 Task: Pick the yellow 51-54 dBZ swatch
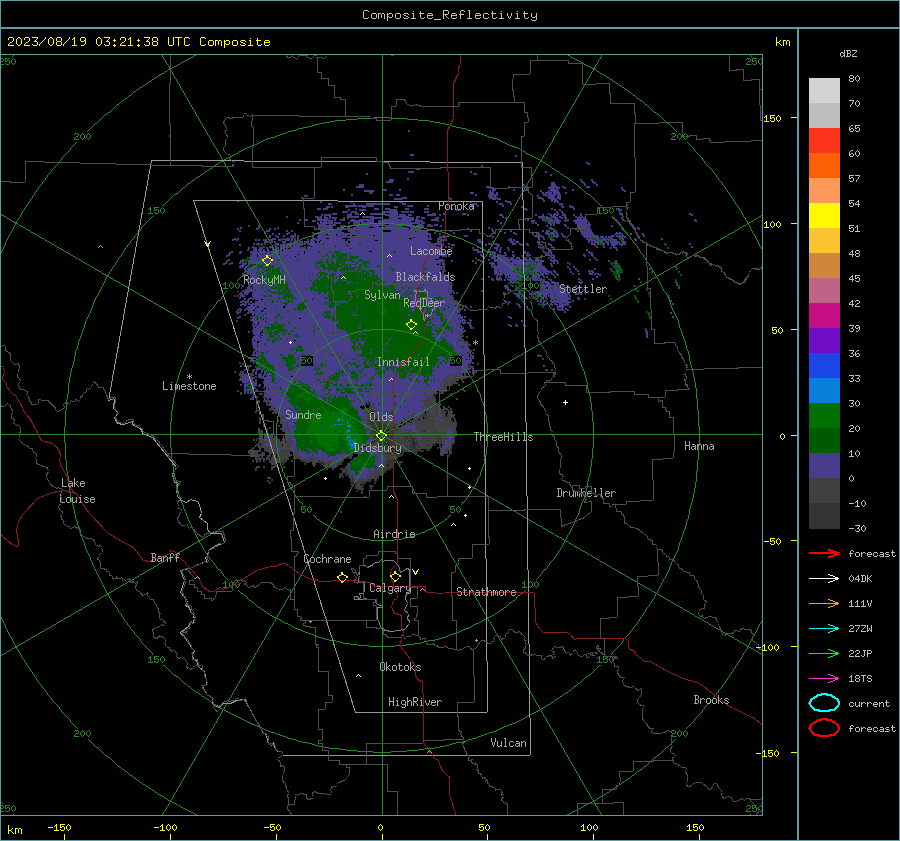click(824, 215)
